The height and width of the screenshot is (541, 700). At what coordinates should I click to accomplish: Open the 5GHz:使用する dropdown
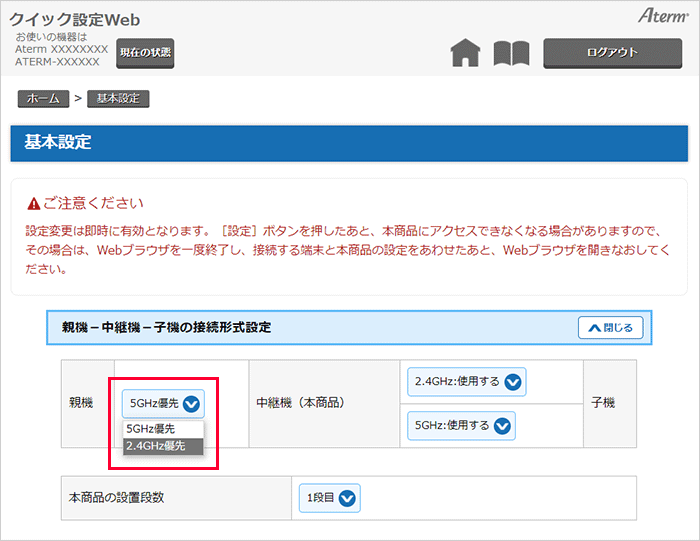coord(461,425)
